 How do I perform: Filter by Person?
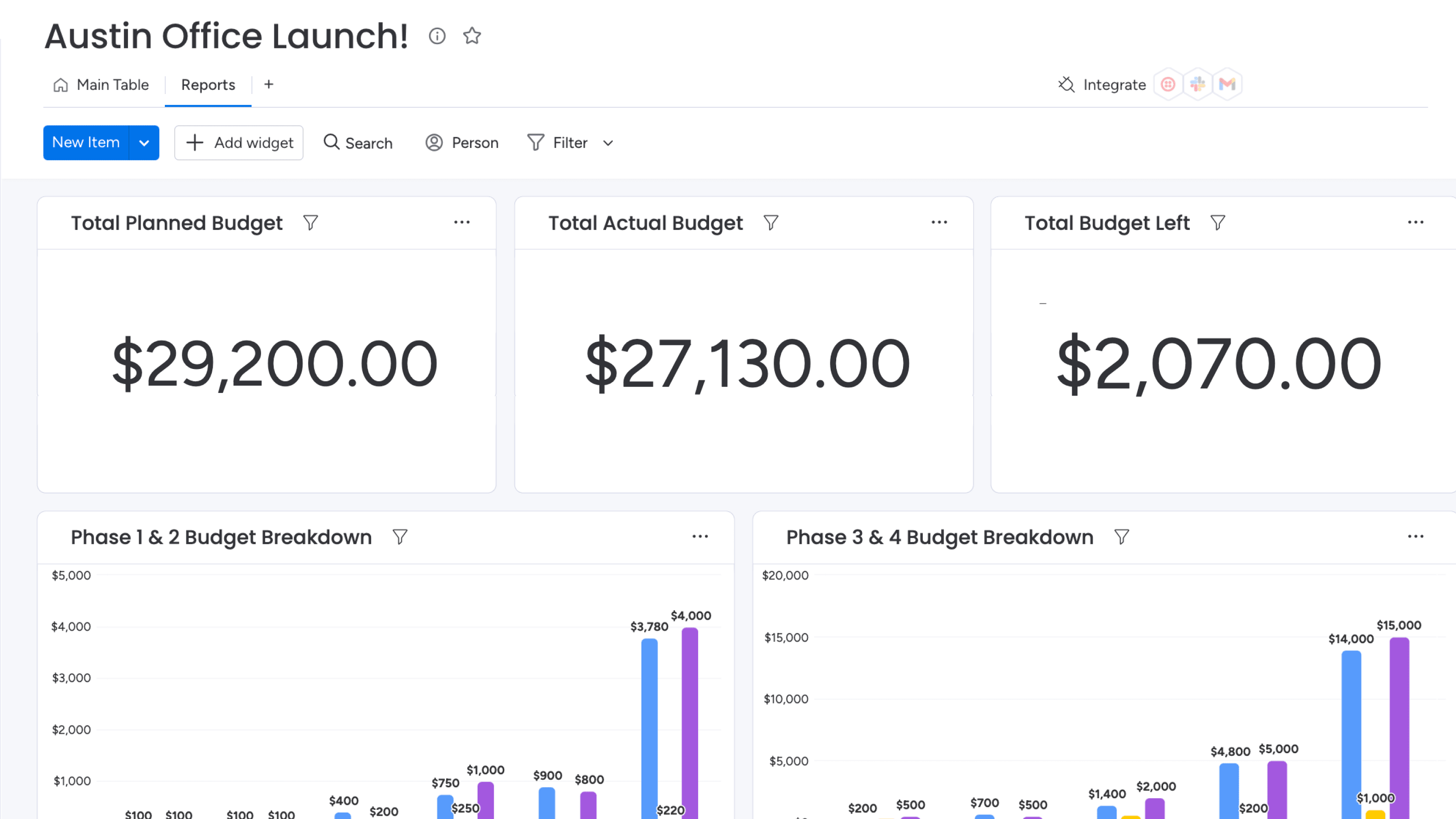pyautogui.click(x=462, y=143)
